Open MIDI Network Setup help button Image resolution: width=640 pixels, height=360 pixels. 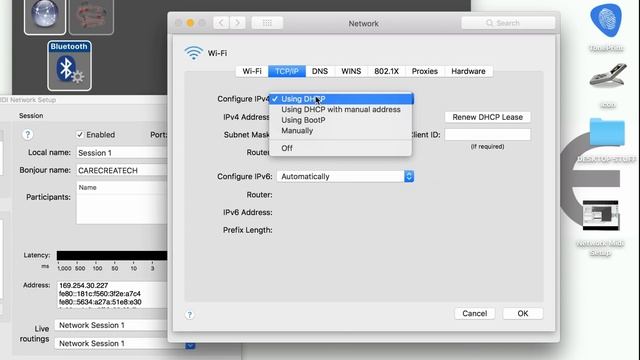[x=27, y=134]
